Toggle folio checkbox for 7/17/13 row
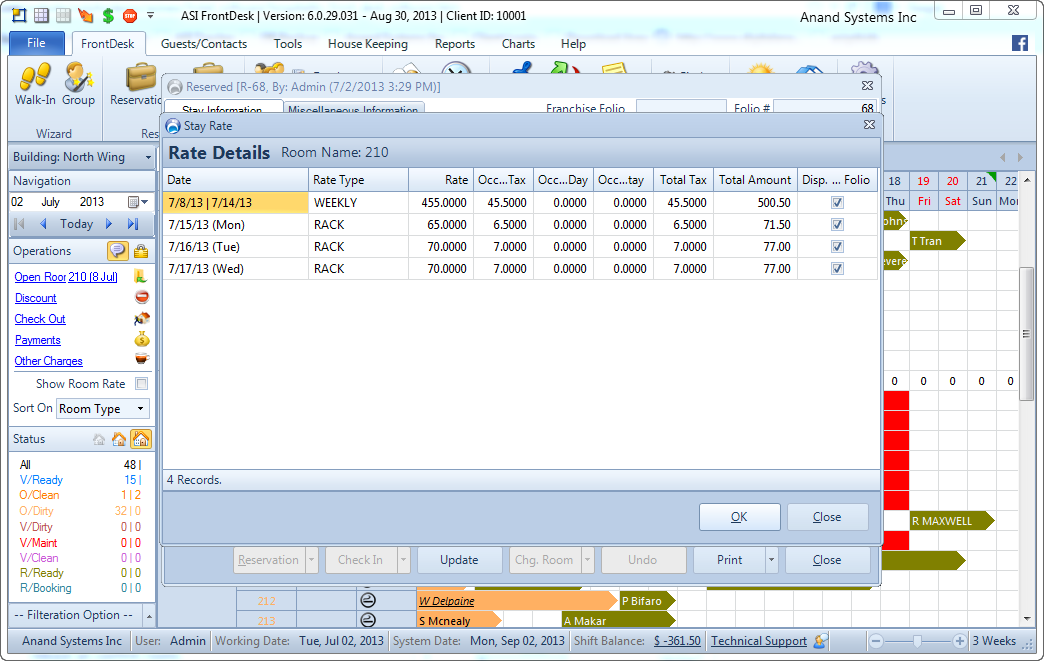The image size is (1044, 661). [x=837, y=269]
